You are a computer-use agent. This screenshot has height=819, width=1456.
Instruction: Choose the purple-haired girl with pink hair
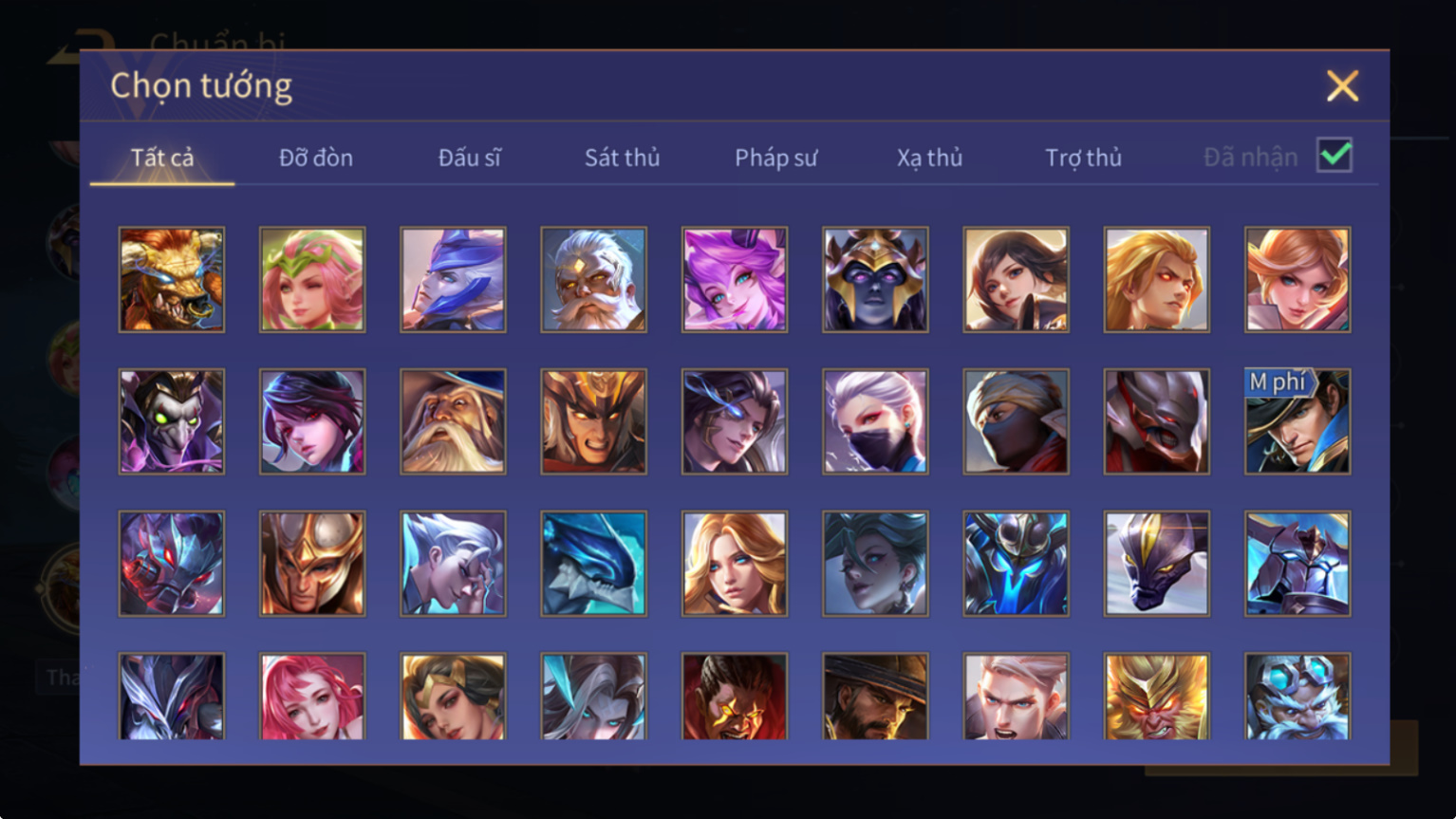click(734, 280)
